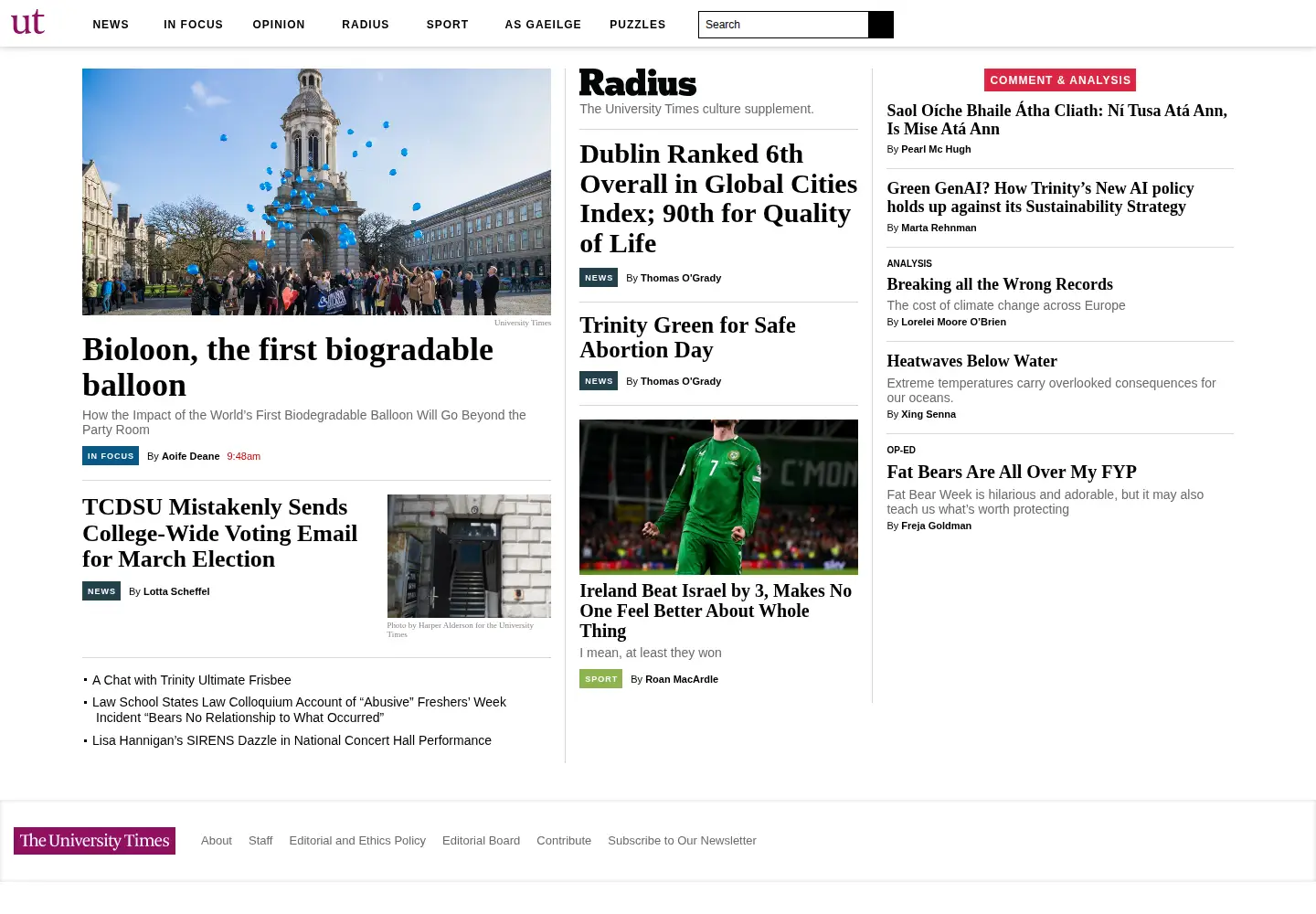Open TCDSU Mistakenly Sends Voting Email article
Viewport: 1316px width, 914px height.
[x=219, y=533]
